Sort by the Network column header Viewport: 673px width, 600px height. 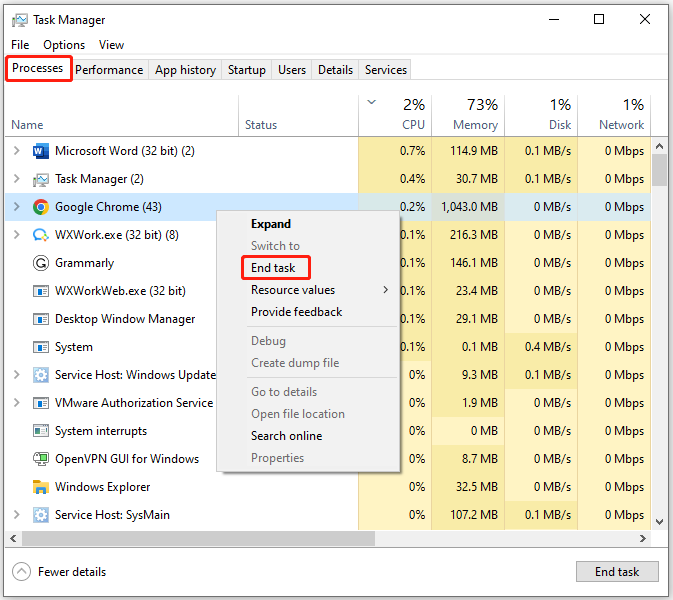click(x=614, y=115)
